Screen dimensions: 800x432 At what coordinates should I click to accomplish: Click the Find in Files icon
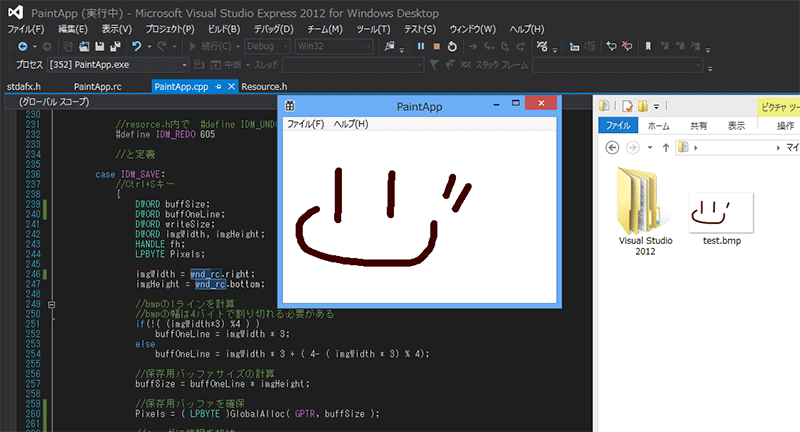point(389,46)
